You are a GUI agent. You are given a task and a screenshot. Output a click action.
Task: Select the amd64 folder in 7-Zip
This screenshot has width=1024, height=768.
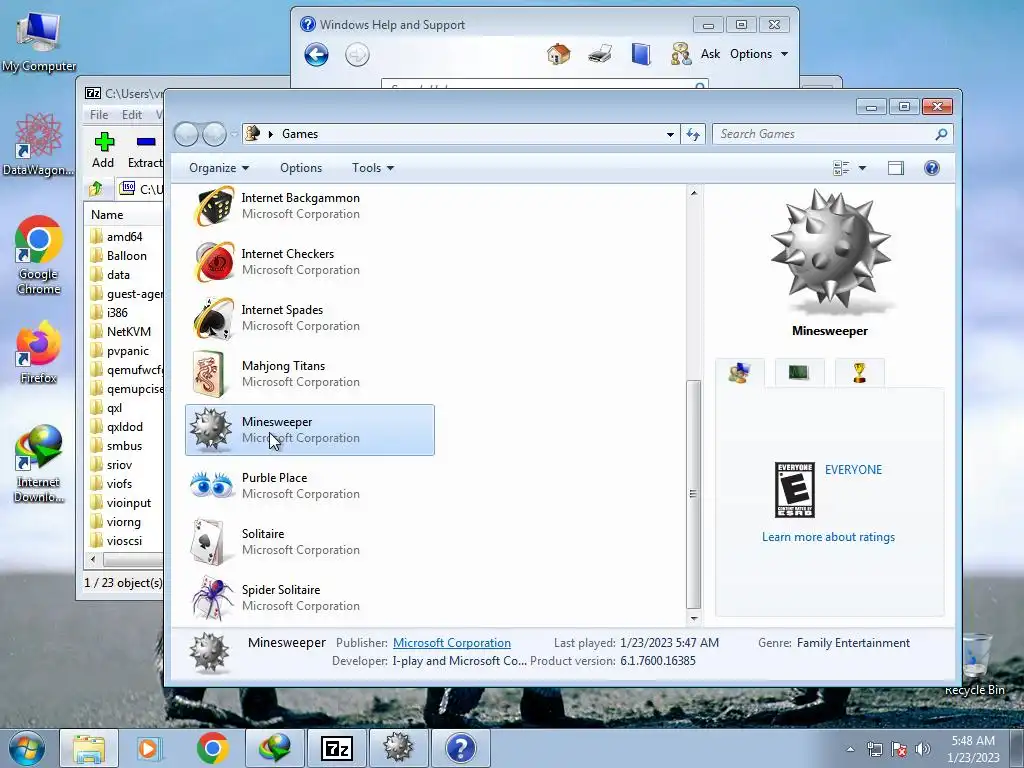(124, 237)
